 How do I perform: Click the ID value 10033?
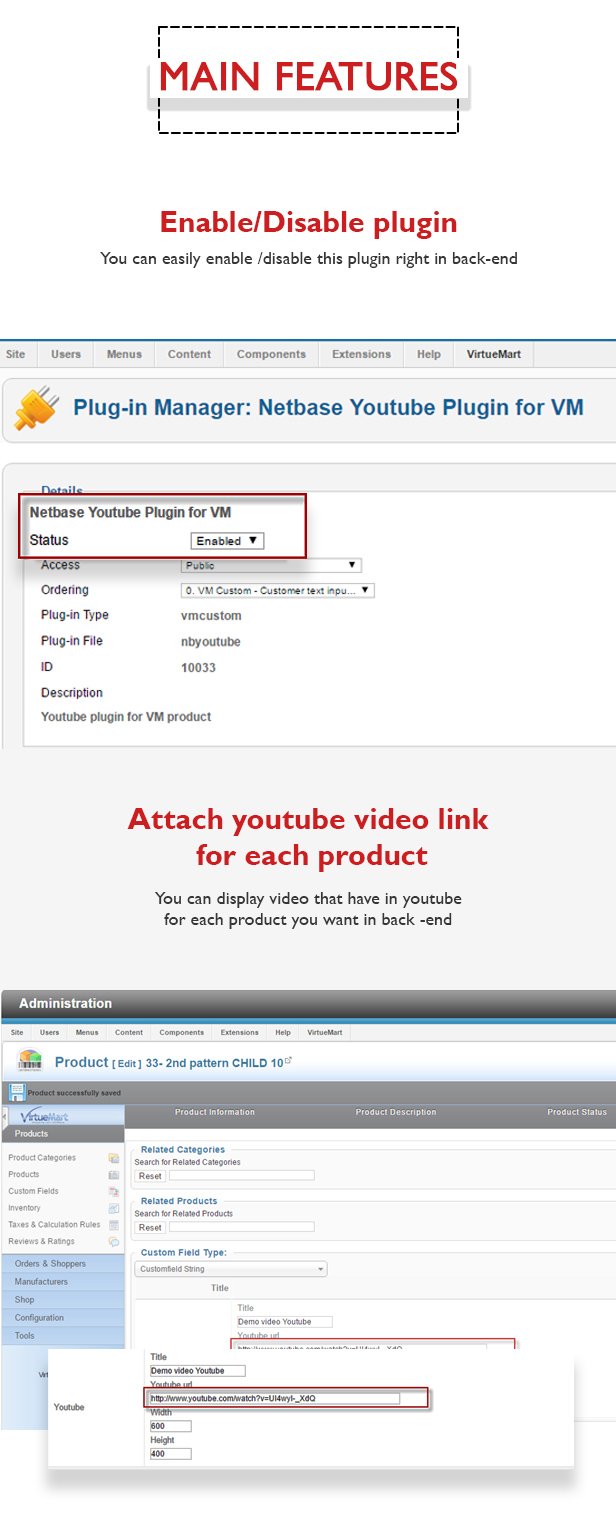click(x=198, y=668)
